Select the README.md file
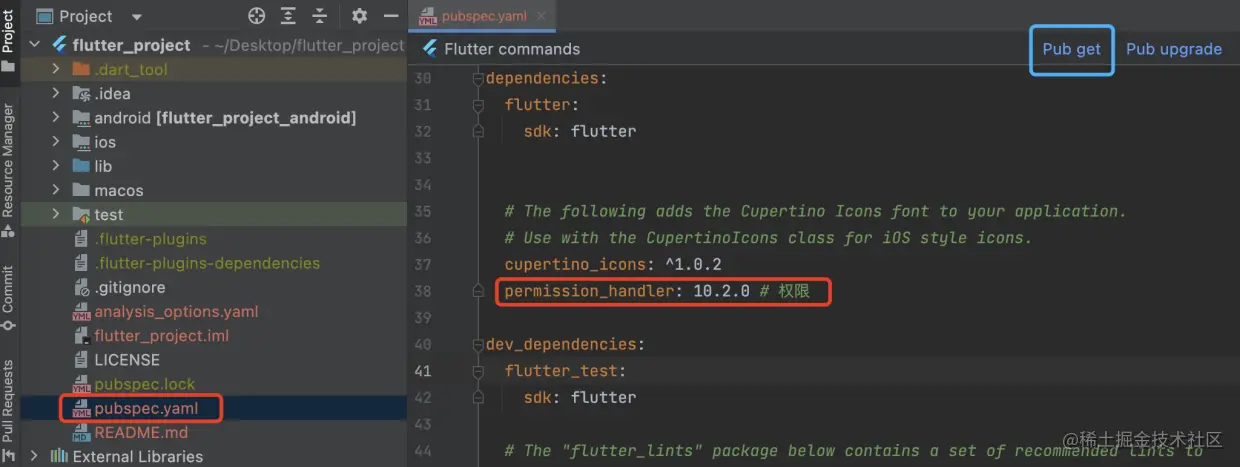This screenshot has width=1240, height=467. click(141, 432)
